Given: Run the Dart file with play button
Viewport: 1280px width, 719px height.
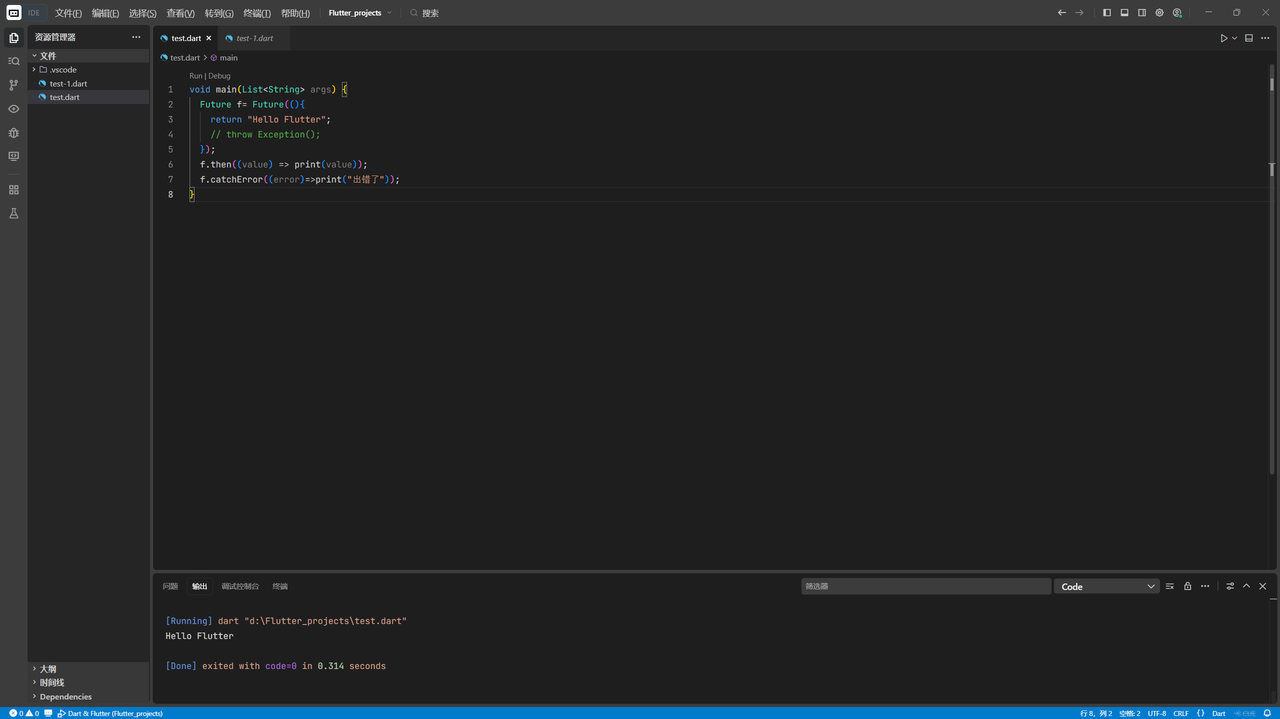Looking at the screenshot, I should [1223, 38].
